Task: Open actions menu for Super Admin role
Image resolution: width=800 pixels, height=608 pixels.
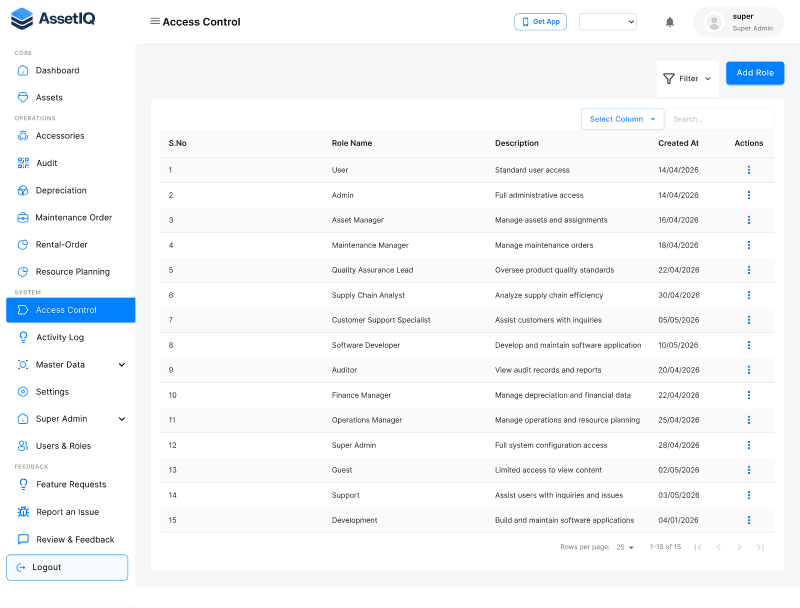Action: (x=748, y=445)
